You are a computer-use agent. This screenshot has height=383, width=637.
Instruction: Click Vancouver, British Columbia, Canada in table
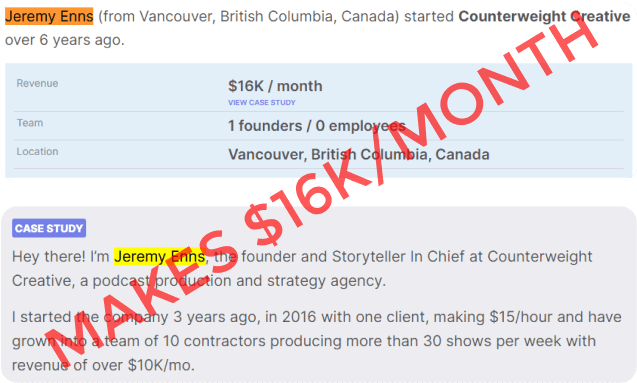358,154
